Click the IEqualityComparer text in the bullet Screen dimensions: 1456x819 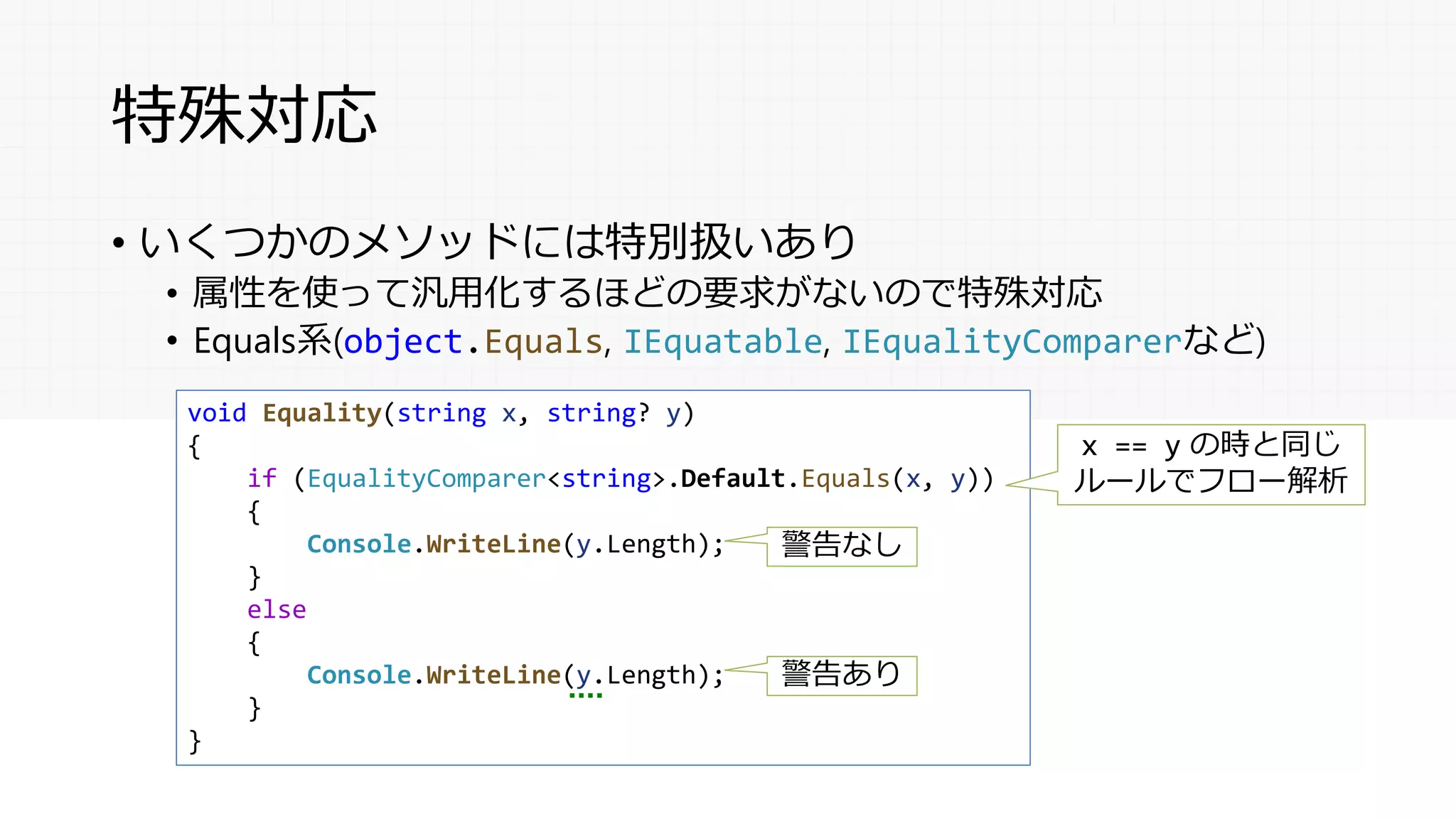click(x=1012, y=342)
